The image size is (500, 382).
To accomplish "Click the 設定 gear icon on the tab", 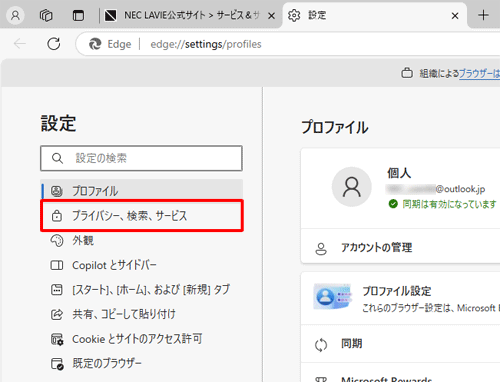I will [x=294, y=15].
